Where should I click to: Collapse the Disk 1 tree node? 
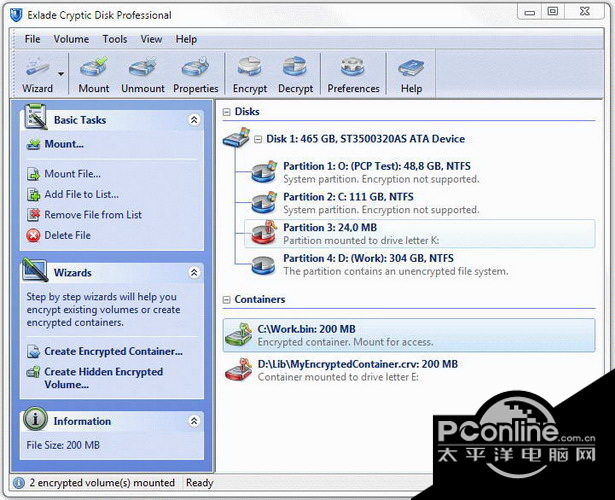coord(258,139)
